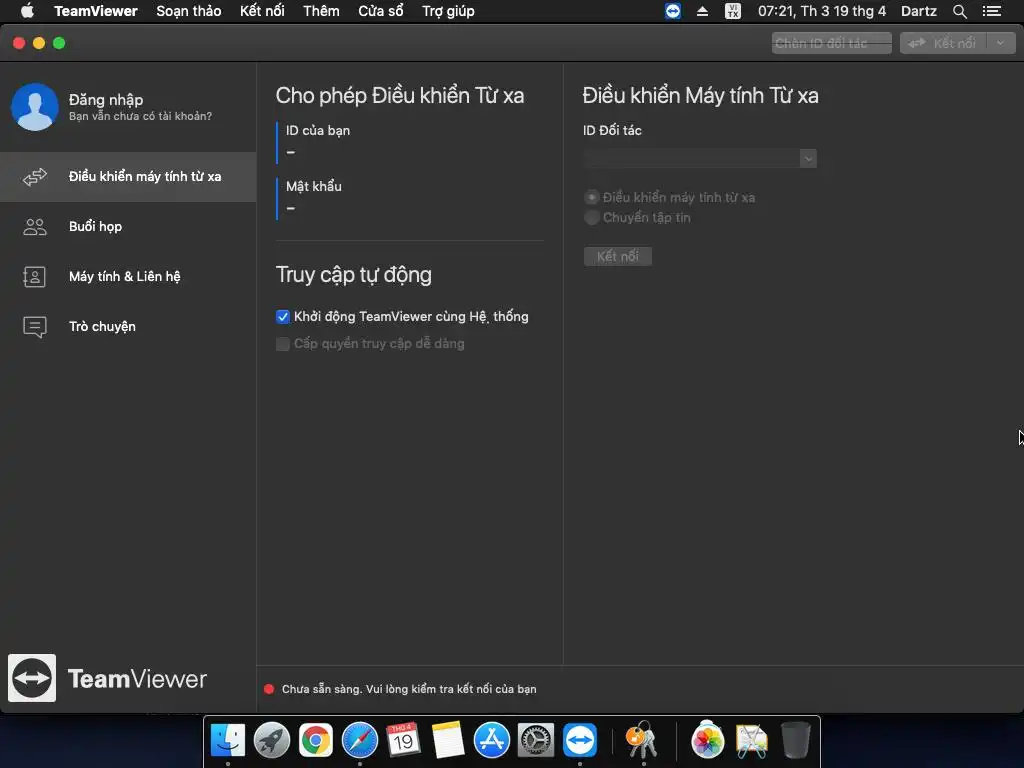This screenshot has height=768, width=1024.
Task: Open Notes from the Dock
Action: click(x=447, y=740)
